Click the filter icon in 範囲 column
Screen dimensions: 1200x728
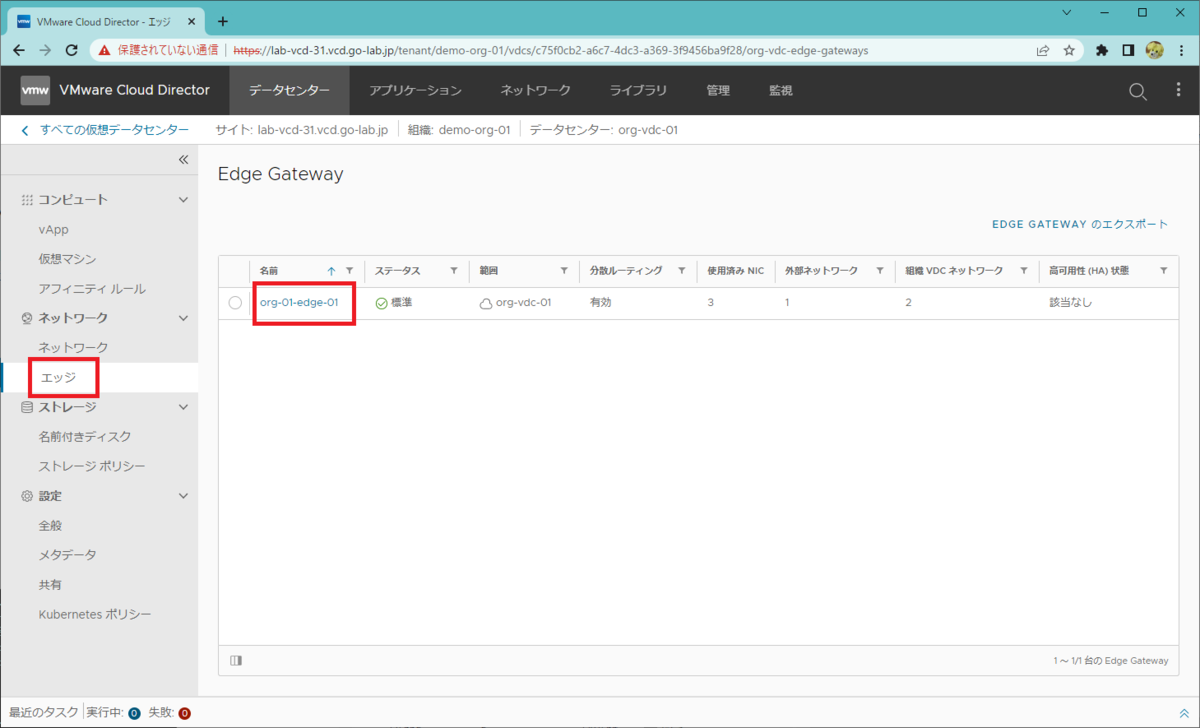coord(564,271)
